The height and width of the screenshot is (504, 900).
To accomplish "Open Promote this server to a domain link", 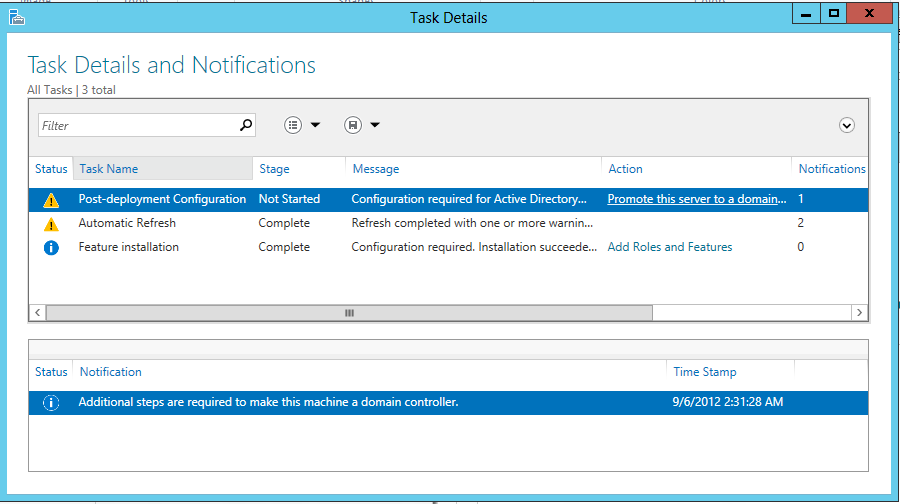I will (x=697, y=199).
